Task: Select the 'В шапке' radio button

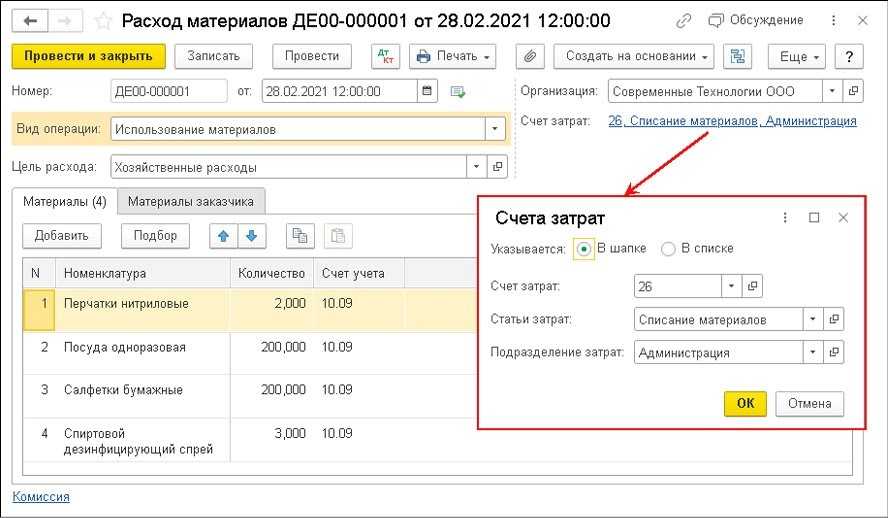Action: click(584, 248)
